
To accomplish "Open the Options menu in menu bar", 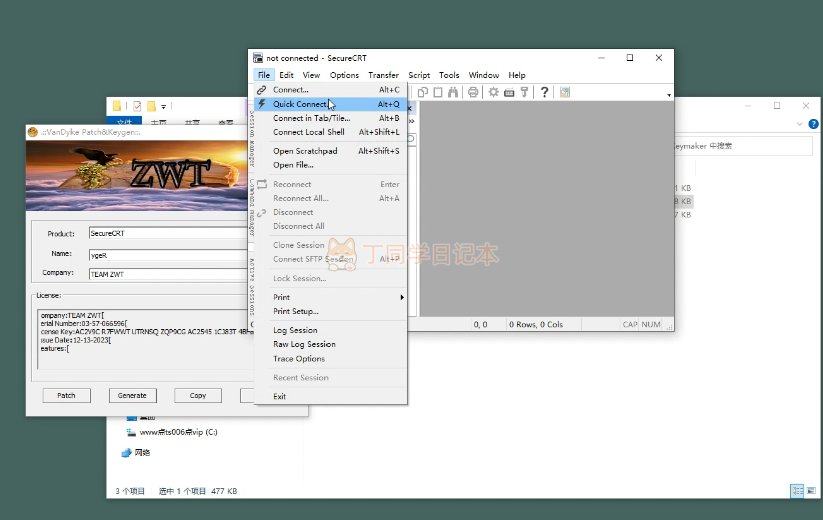I will tap(344, 75).
